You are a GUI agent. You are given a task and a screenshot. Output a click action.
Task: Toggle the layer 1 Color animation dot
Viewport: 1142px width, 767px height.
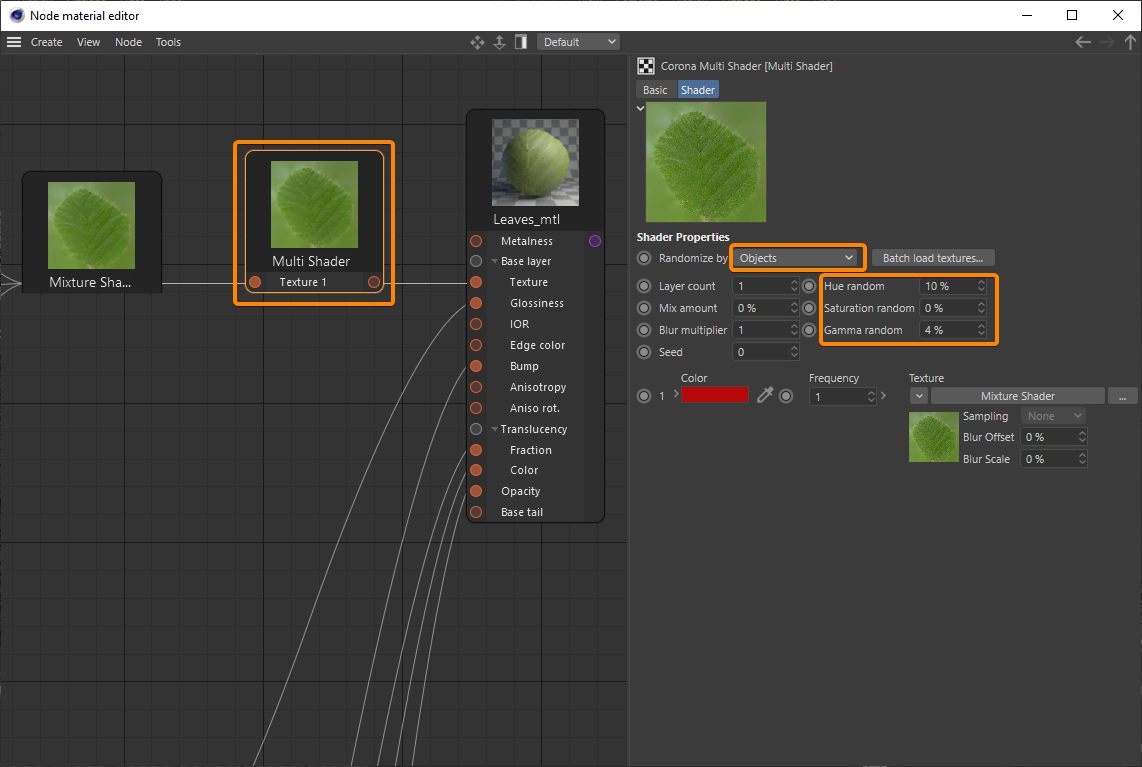645,396
